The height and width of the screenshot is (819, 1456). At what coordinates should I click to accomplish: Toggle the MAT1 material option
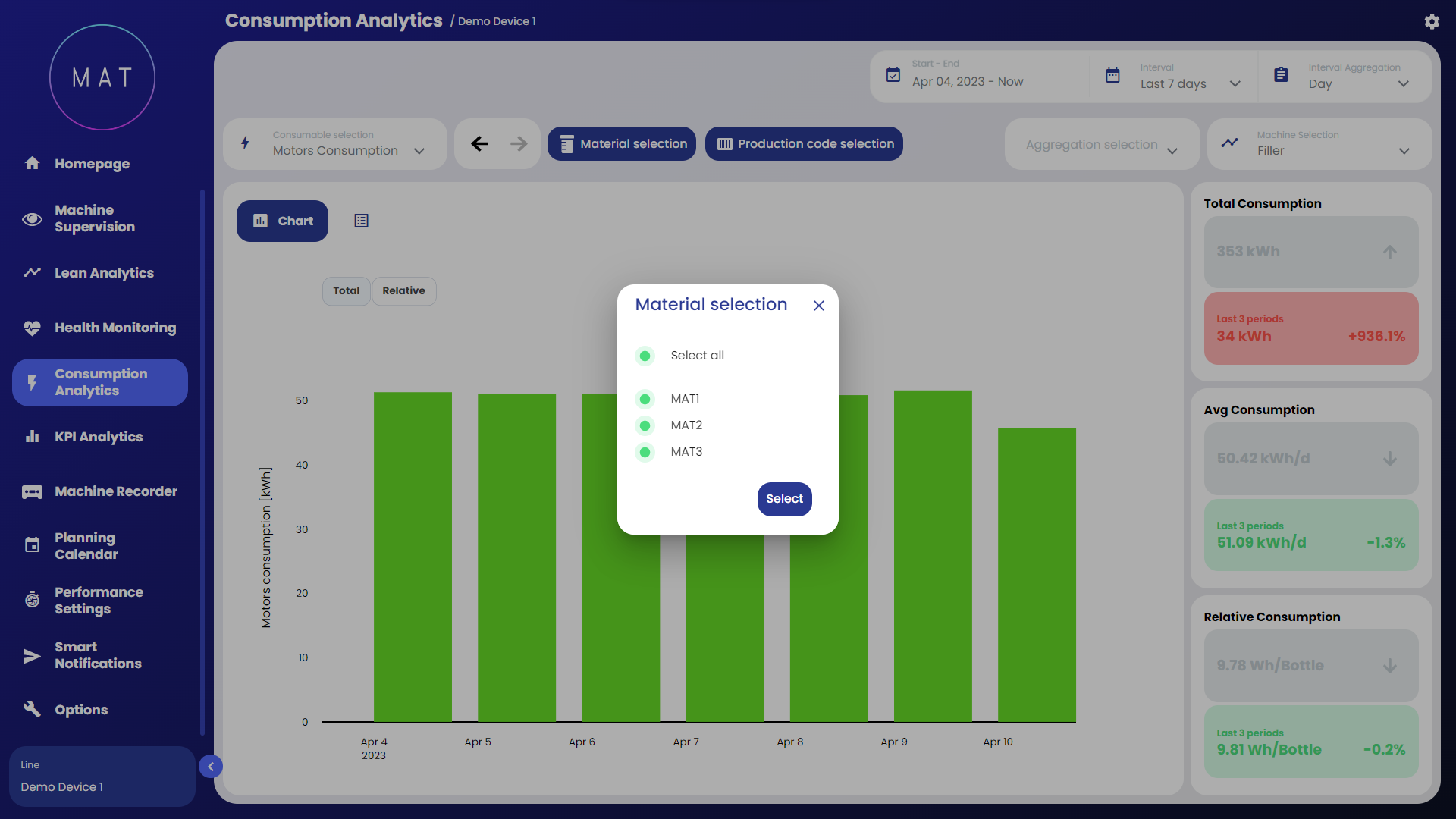pos(645,399)
